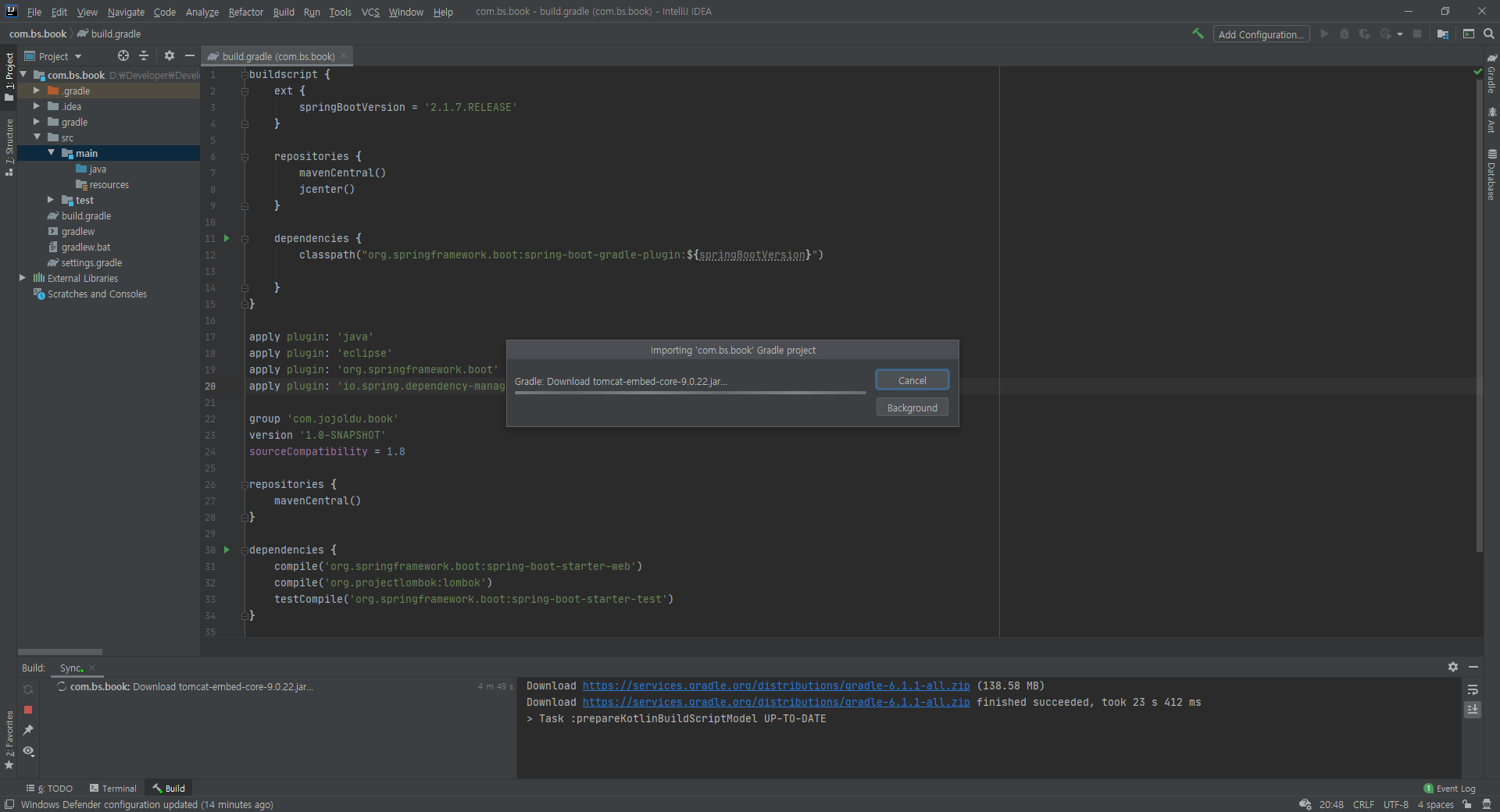Toggle soft-wrap icon in build output
Image resolution: width=1500 pixels, height=812 pixels.
pos(1473,689)
